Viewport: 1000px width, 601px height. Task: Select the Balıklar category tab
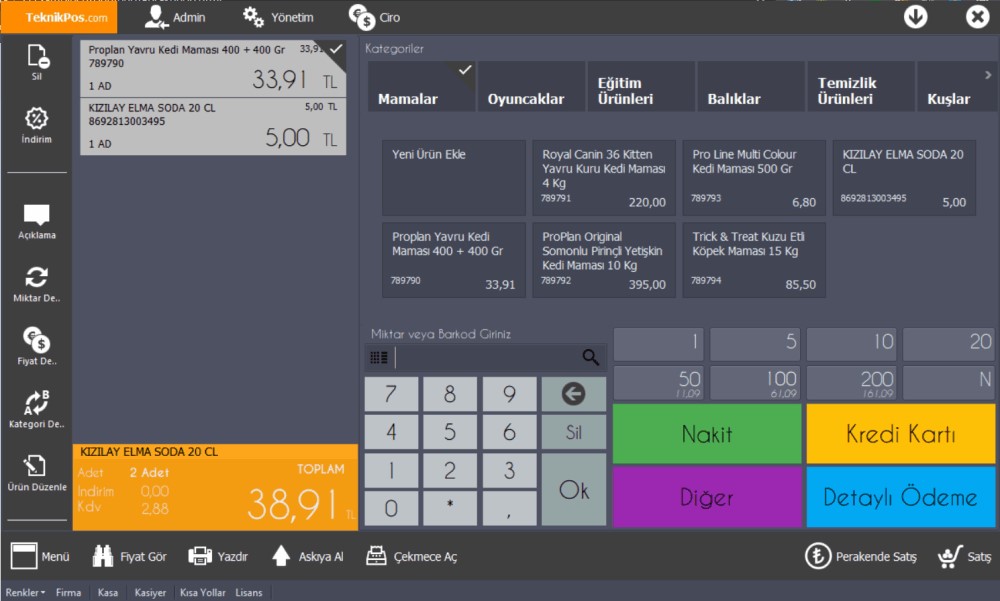[x=751, y=86]
